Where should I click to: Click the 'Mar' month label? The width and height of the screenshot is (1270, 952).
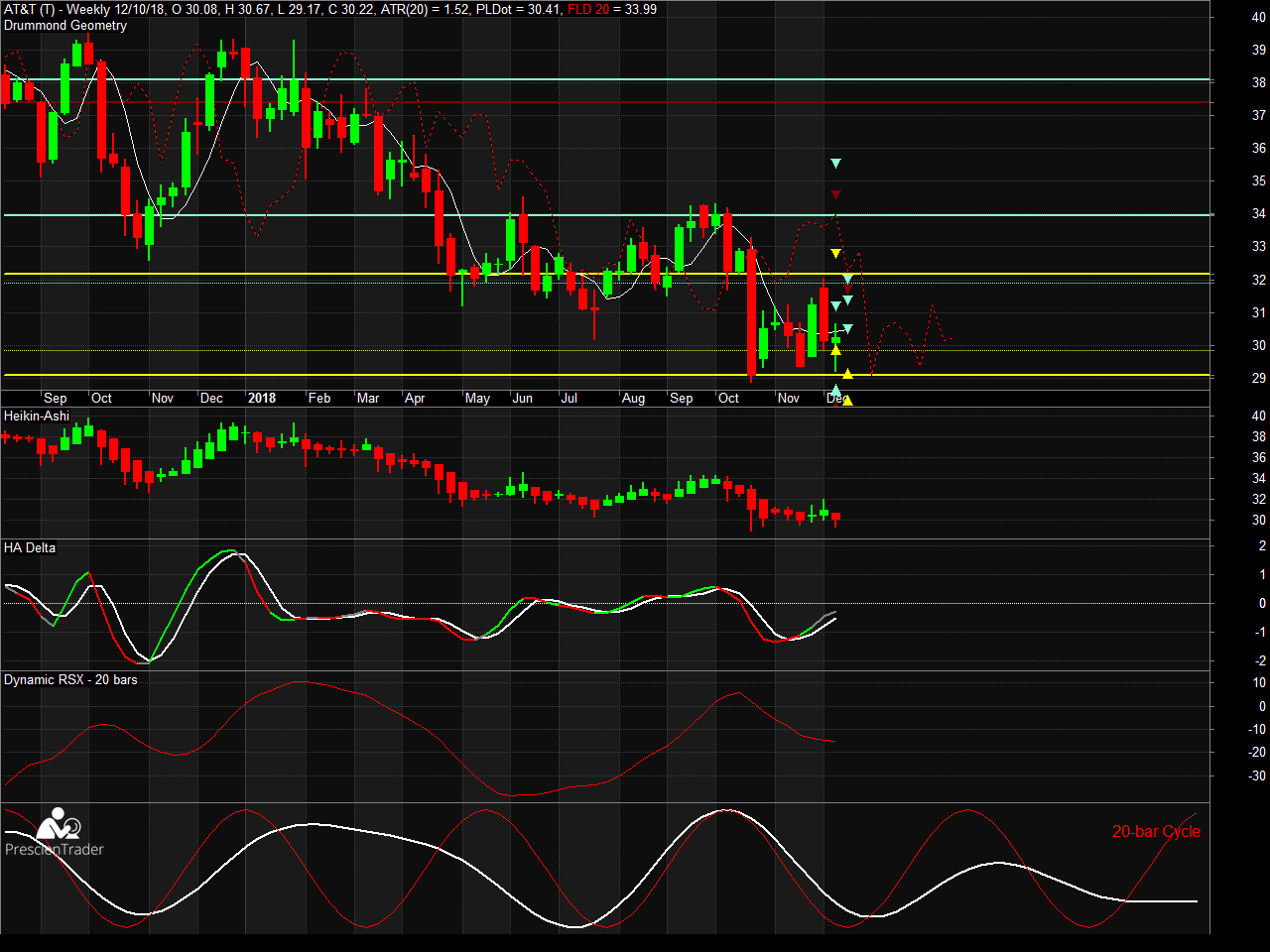point(368,398)
